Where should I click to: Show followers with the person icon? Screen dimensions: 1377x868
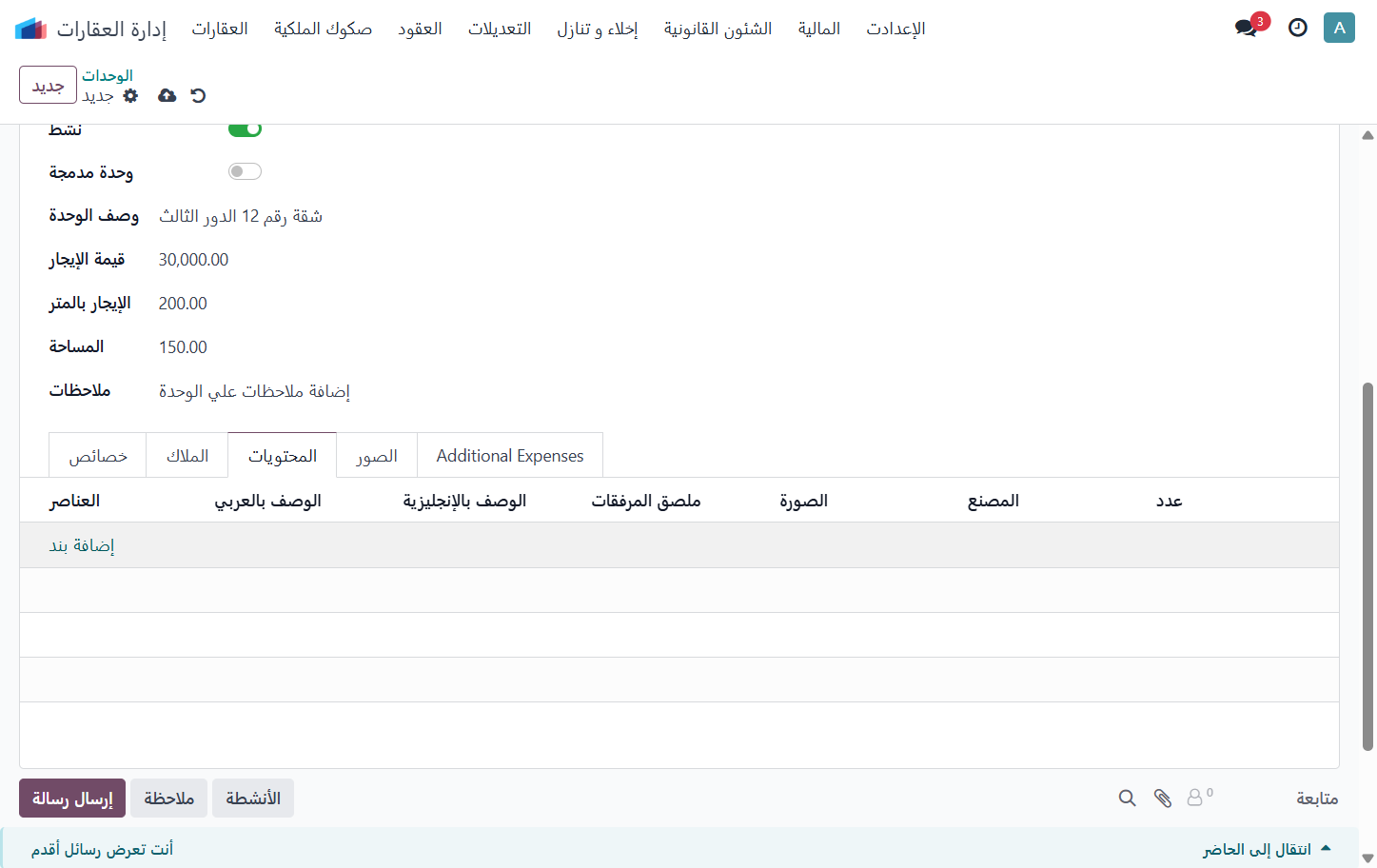tap(1199, 798)
